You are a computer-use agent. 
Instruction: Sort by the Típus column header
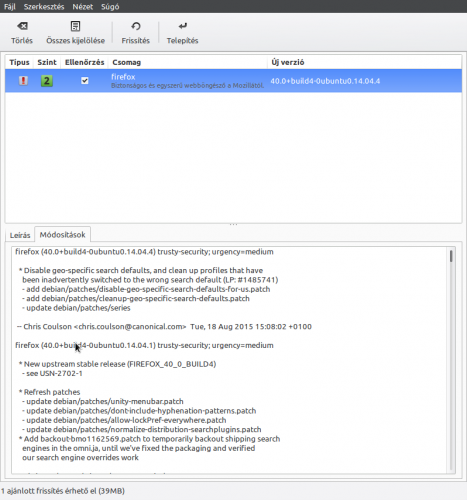tap(19, 62)
